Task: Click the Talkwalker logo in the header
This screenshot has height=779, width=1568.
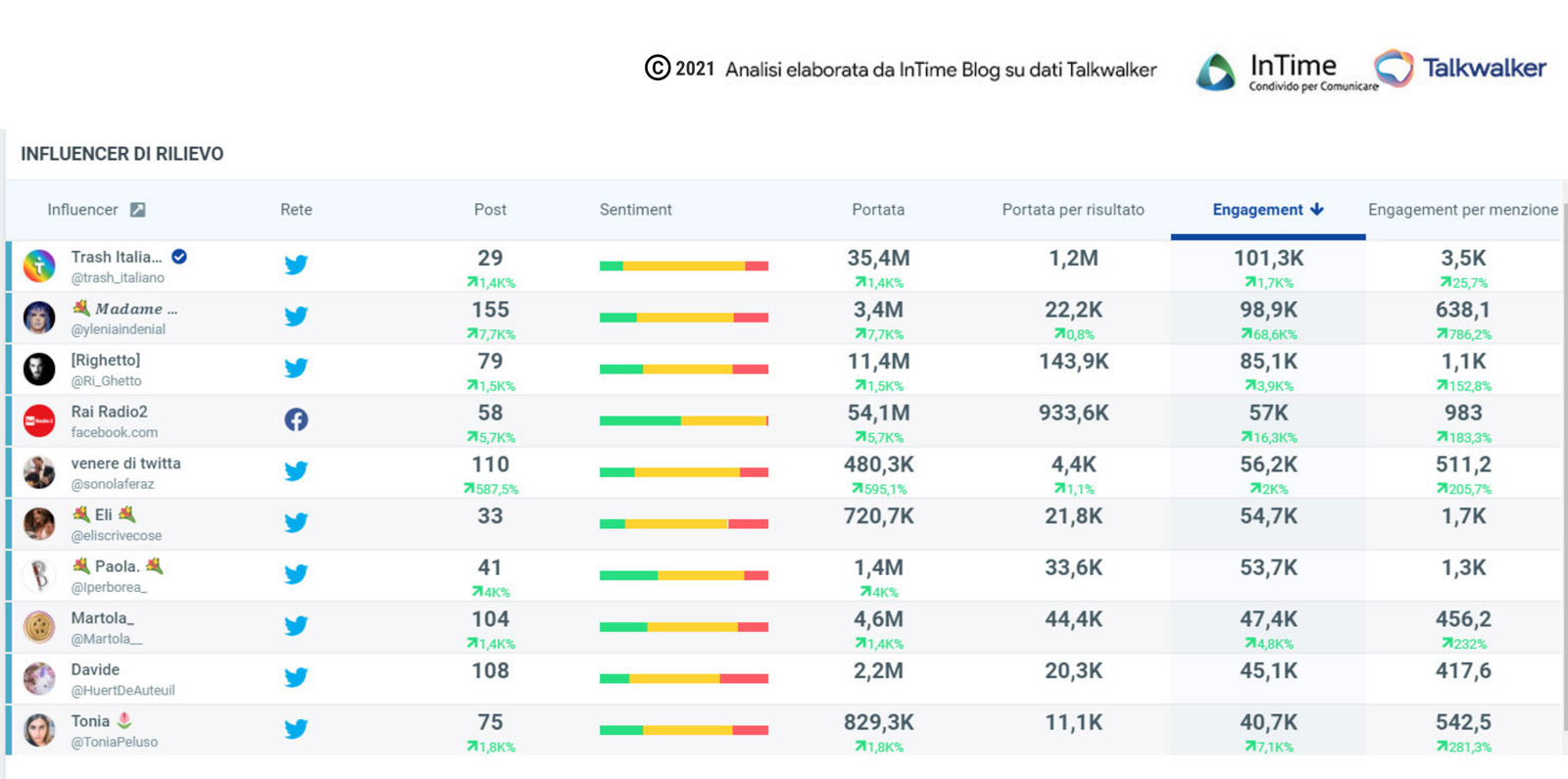Action: coord(1460,68)
